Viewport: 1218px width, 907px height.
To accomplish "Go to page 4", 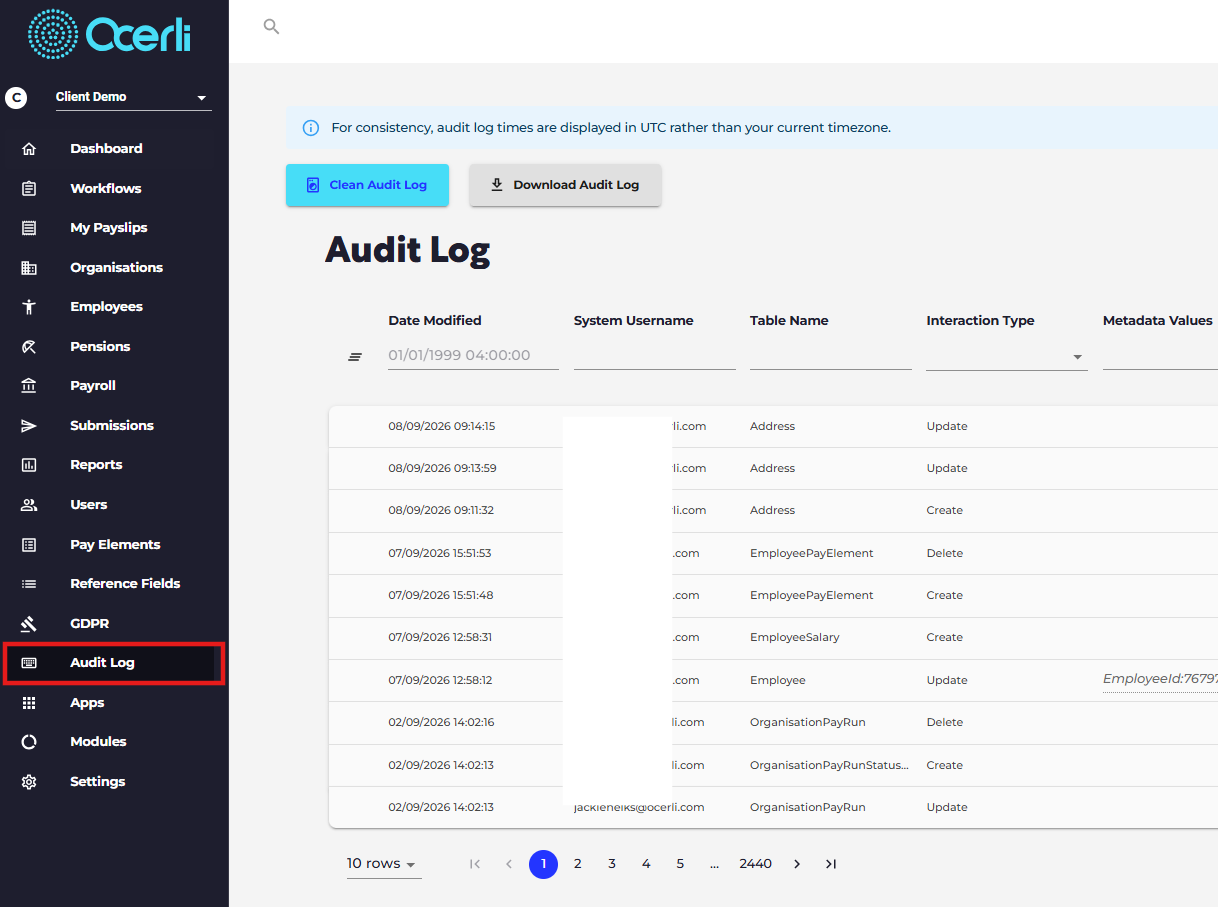I will 646,864.
